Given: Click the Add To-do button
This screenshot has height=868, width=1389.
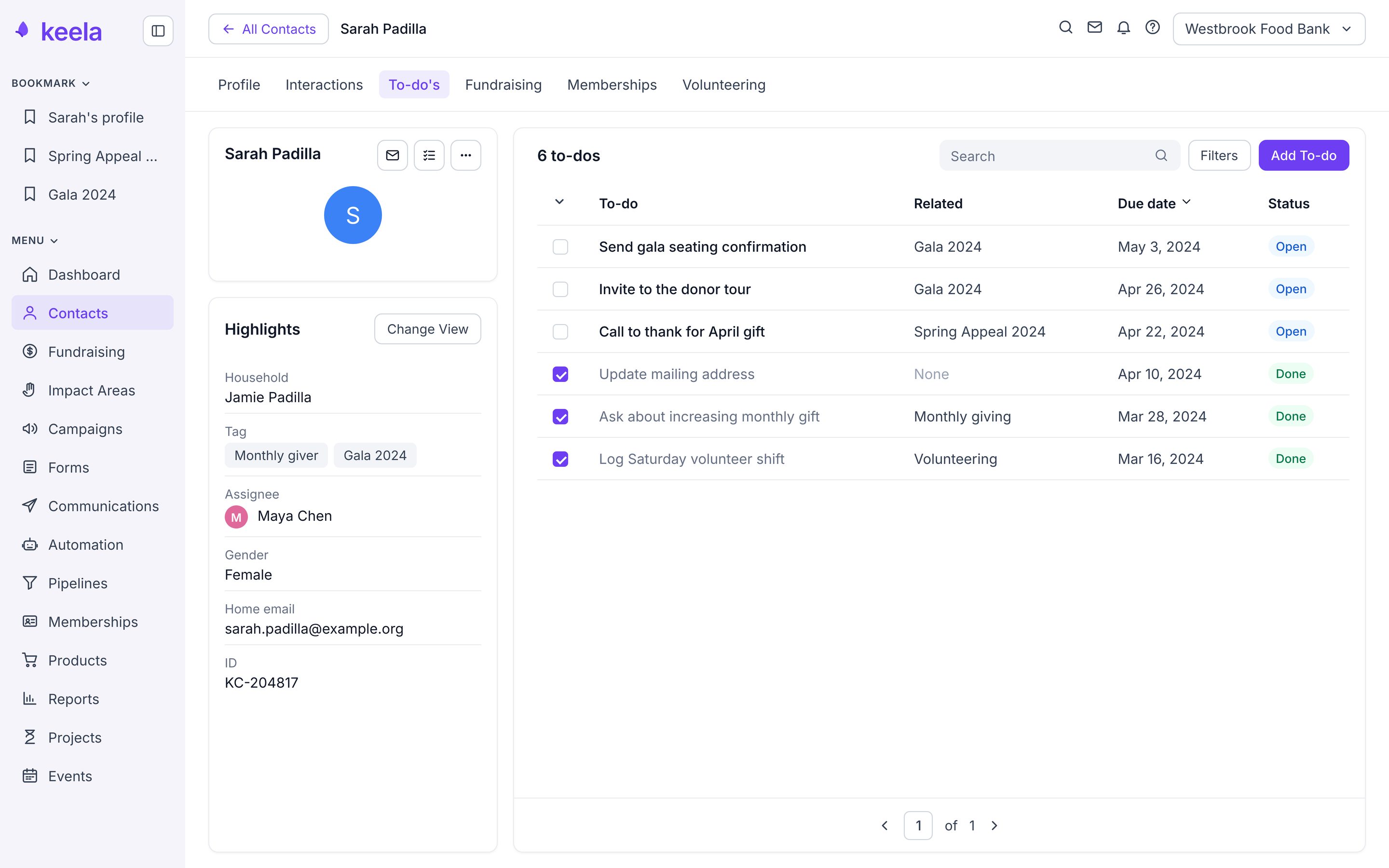Looking at the screenshot, I should tap(1304, 155).
